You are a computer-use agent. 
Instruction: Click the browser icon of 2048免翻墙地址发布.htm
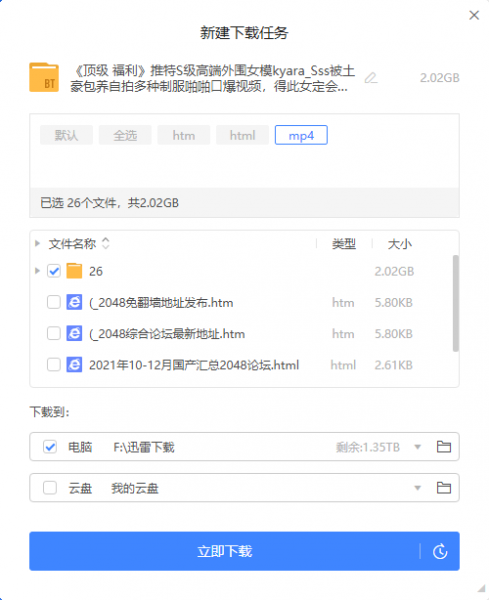pos(74,302)
